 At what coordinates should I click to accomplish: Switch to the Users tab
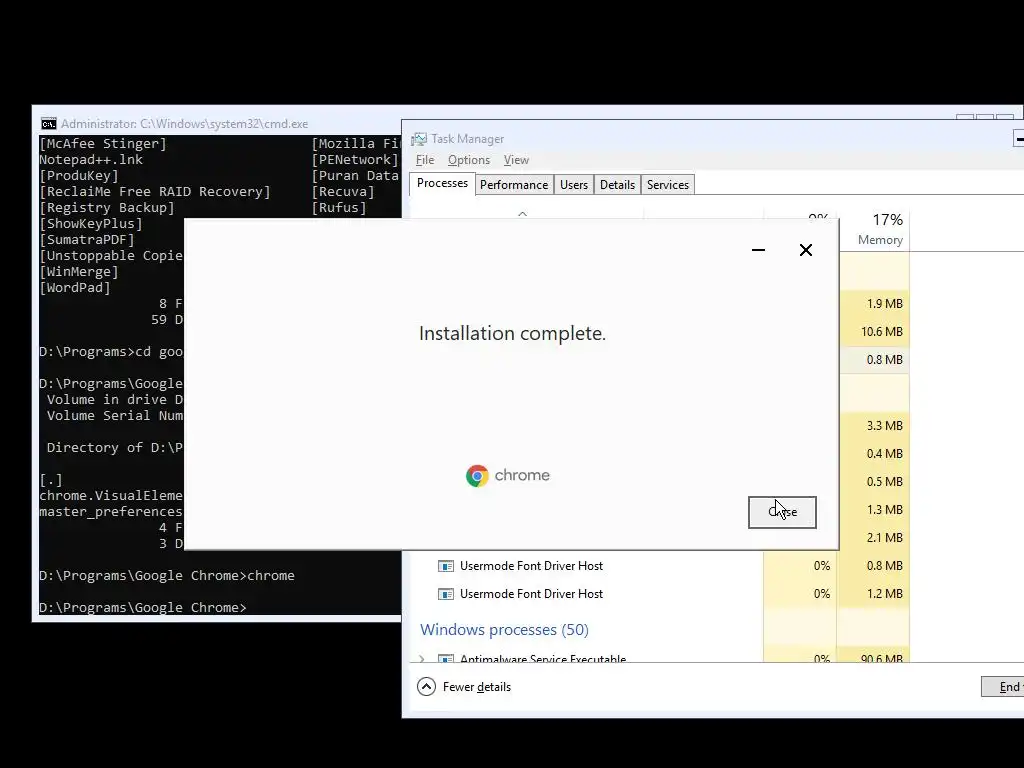click(573, 185)
